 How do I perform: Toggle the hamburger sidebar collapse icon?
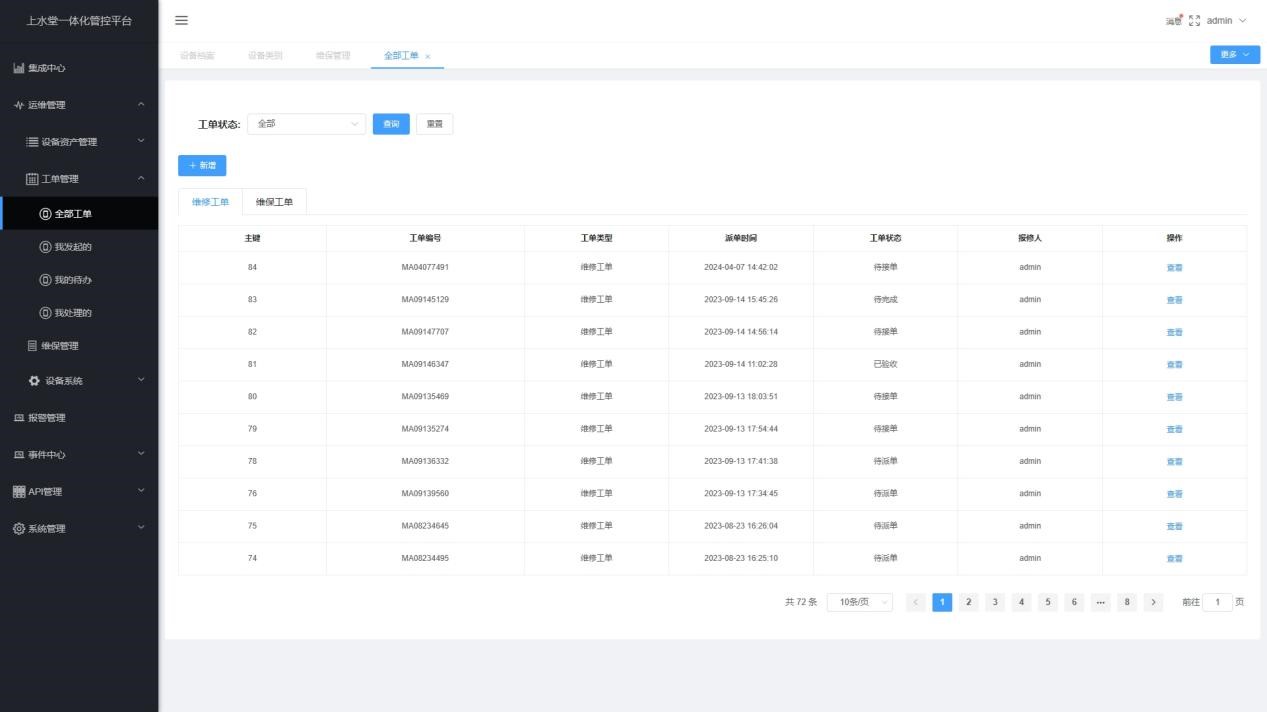click(181, 21)
